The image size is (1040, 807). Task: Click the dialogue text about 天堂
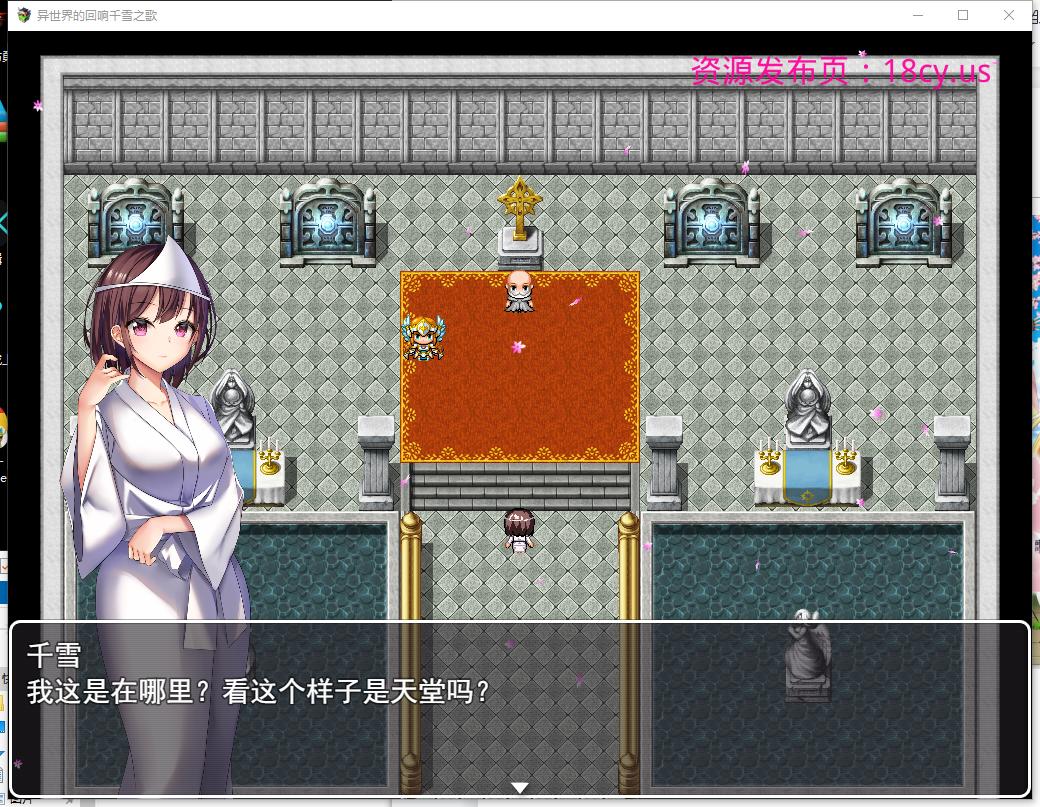coord(260,691)
